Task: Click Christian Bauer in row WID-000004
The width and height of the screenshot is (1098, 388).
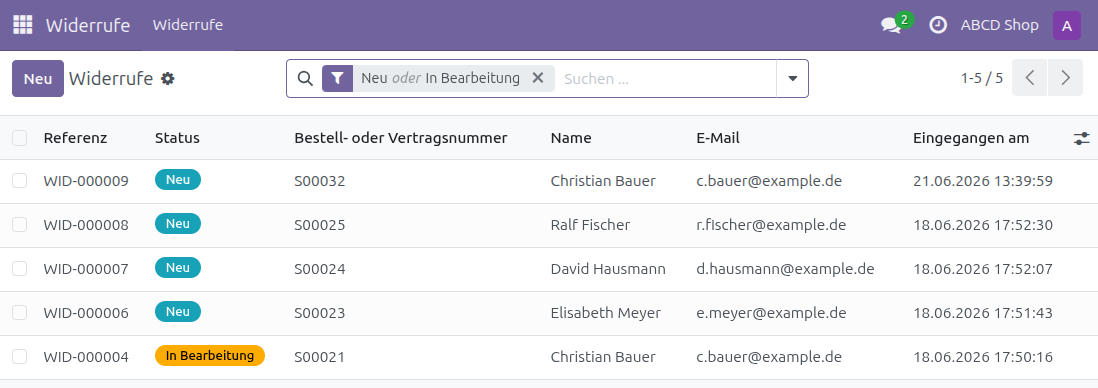Action: 603,357
